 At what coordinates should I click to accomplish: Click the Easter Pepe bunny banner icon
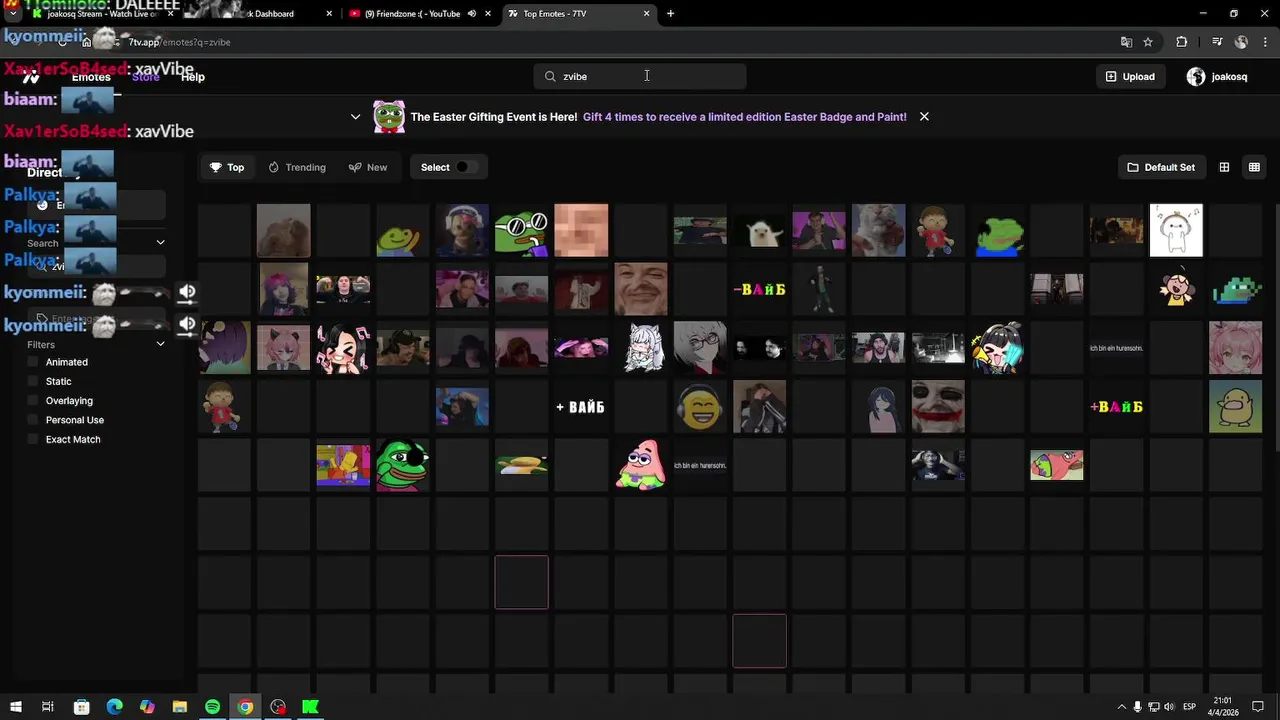tap(389, 116)
